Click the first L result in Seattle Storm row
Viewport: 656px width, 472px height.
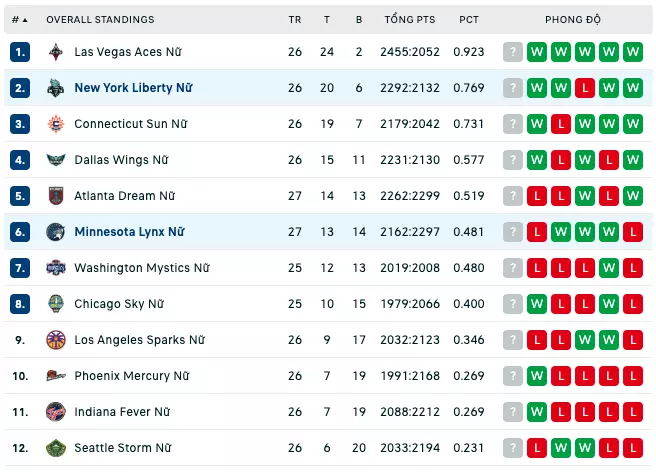pyautogui.click(x=537, y=448)
